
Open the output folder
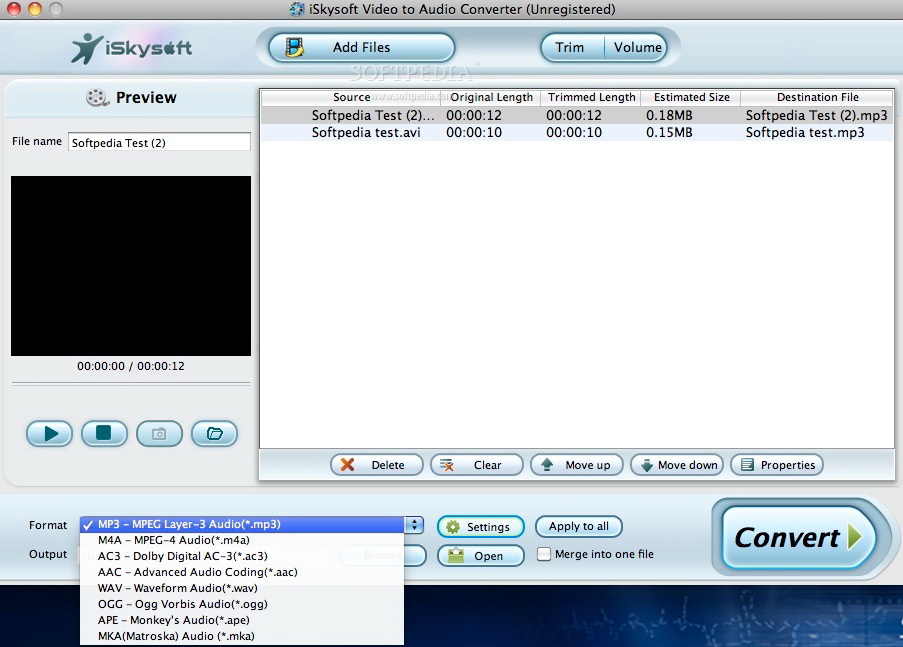481,556
